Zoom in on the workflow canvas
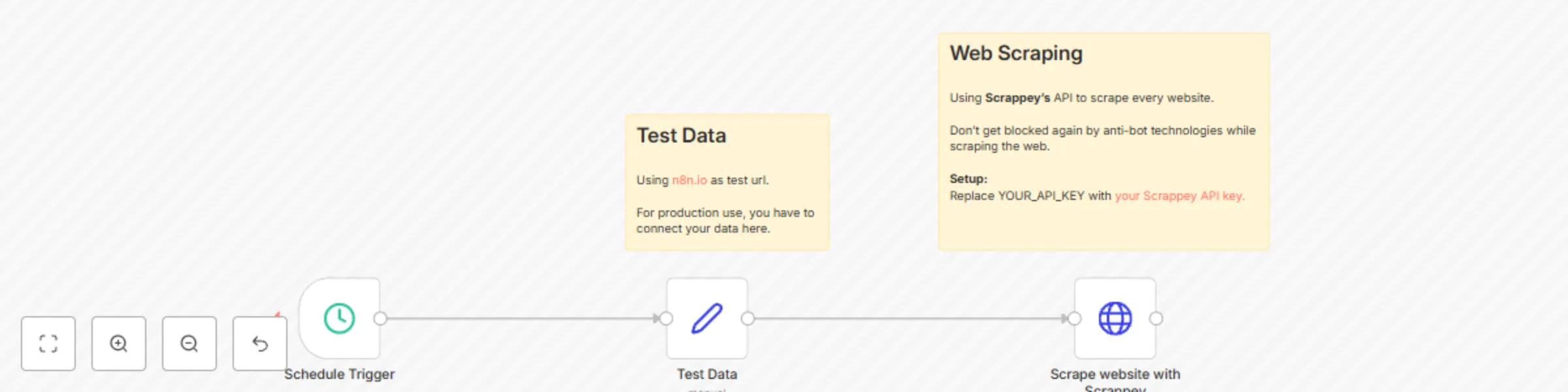Image resolution: width=1568 pixels, height=392 pixels. tap(118, 343)
